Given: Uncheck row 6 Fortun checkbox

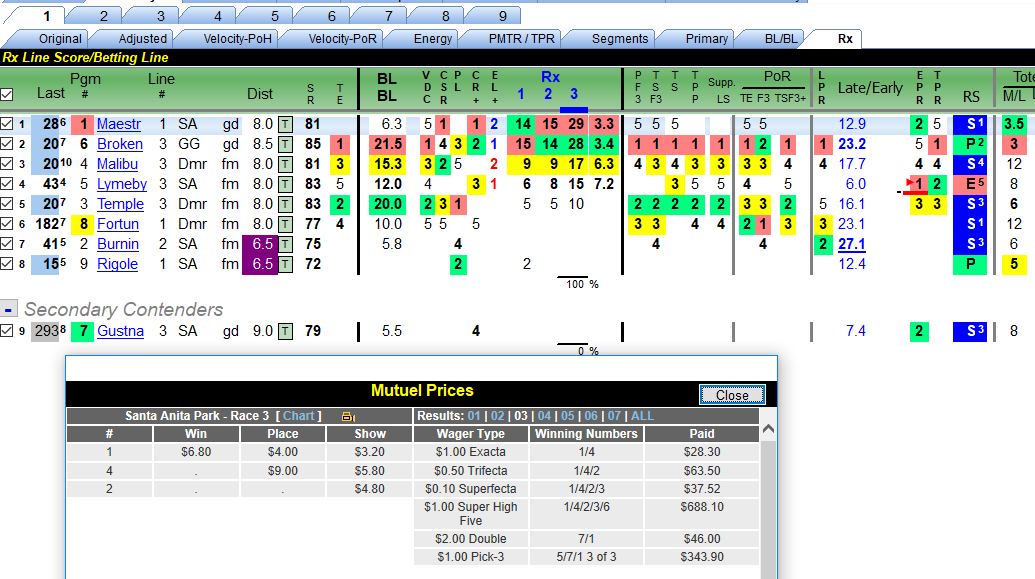Looking at the screenshot, I should coord(7,224).
